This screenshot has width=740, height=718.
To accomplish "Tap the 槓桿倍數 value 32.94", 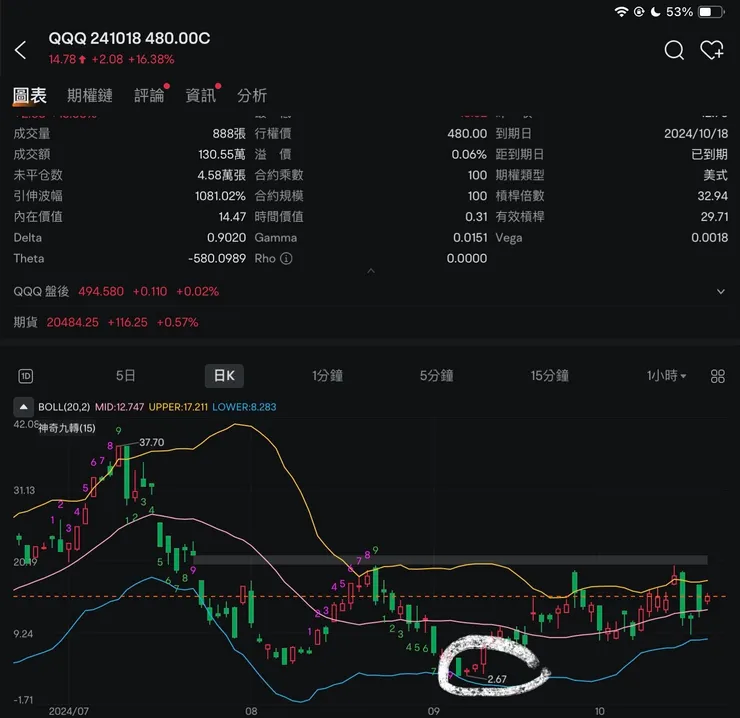I will (713, 196).
